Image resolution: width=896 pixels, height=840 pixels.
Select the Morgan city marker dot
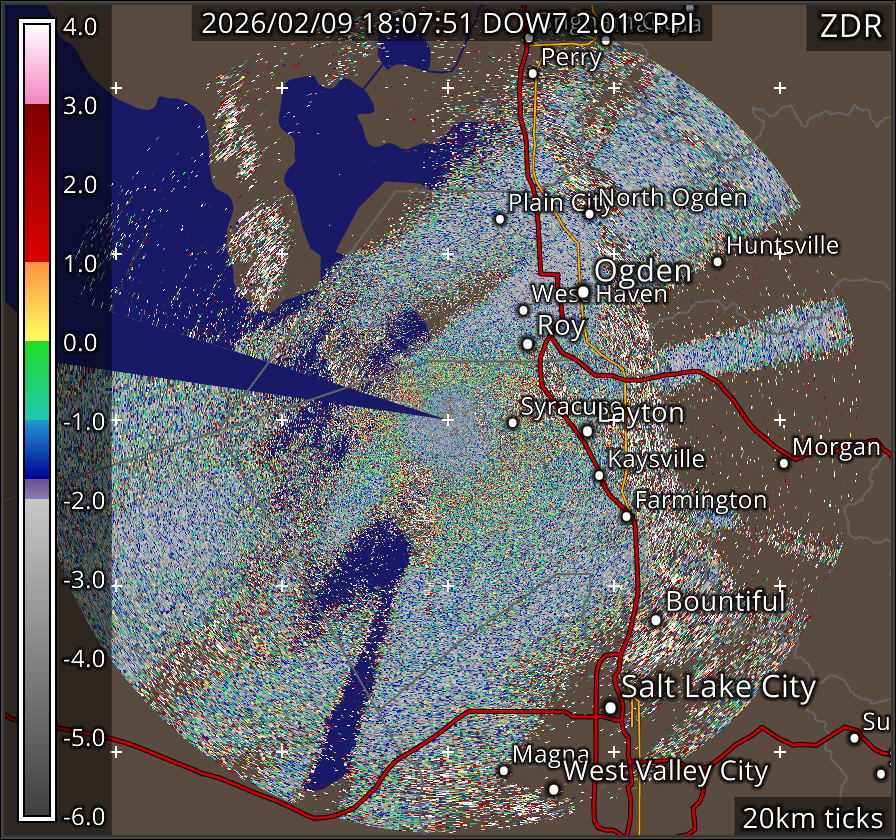784,463
